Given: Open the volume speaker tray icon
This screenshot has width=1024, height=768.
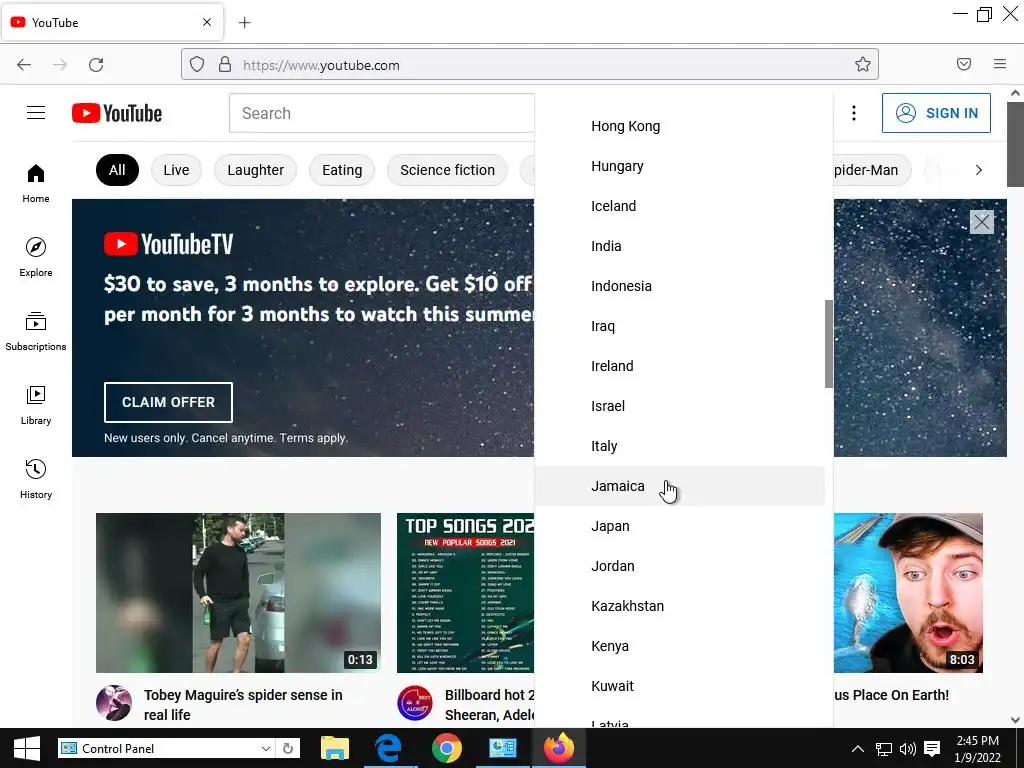Looking at the screenshot, I should (908, 749).
